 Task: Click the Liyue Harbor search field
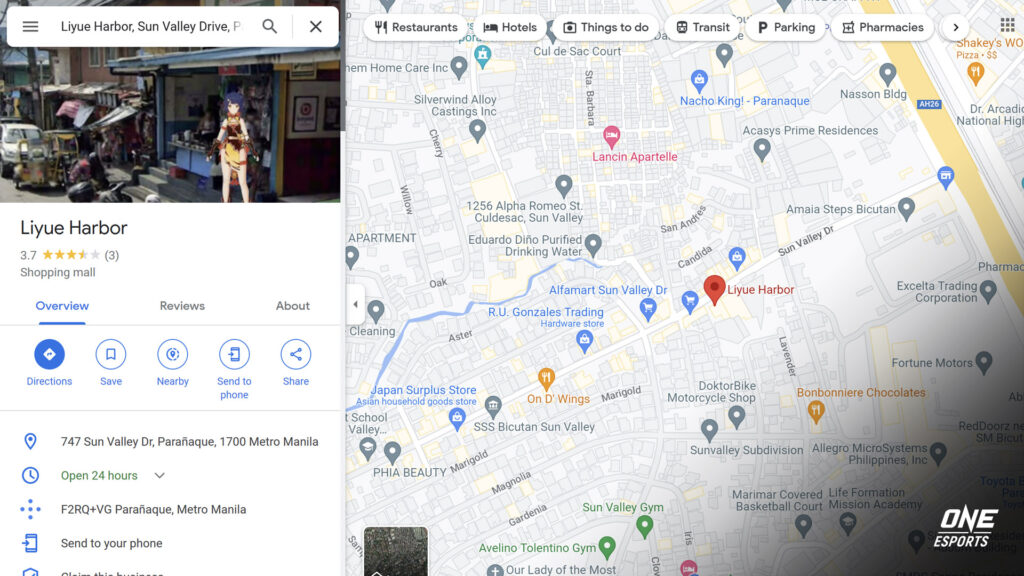[150, 27]
